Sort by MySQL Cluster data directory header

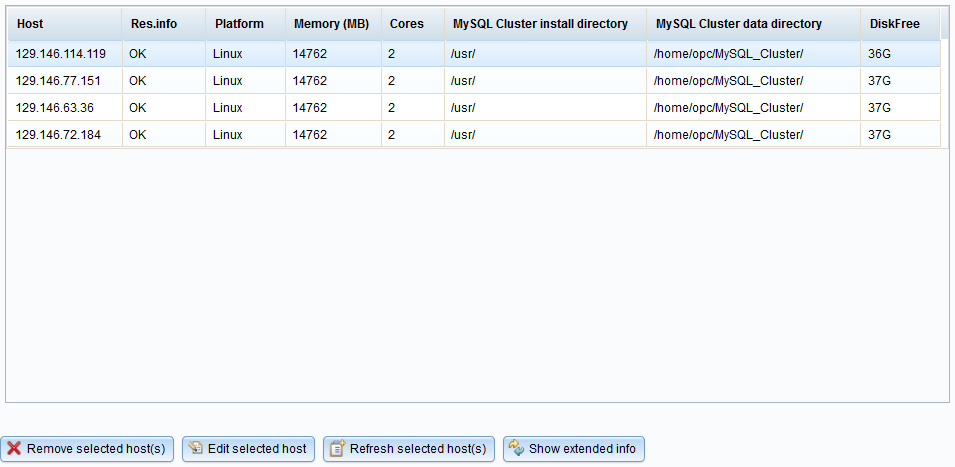click(738, 23)
